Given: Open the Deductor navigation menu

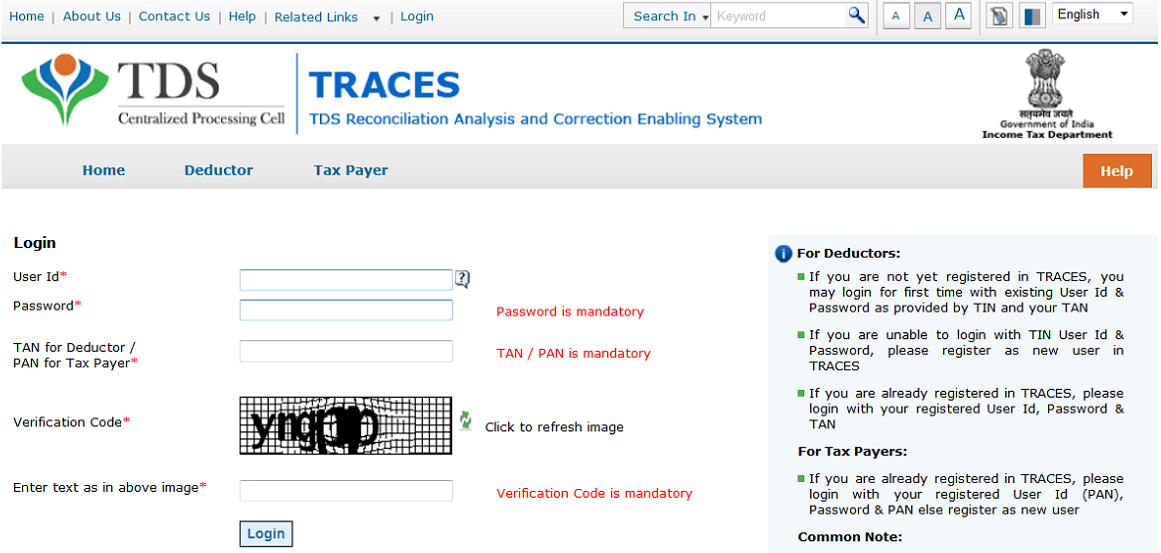Looking at the screenshot, I should pos(218,170).
